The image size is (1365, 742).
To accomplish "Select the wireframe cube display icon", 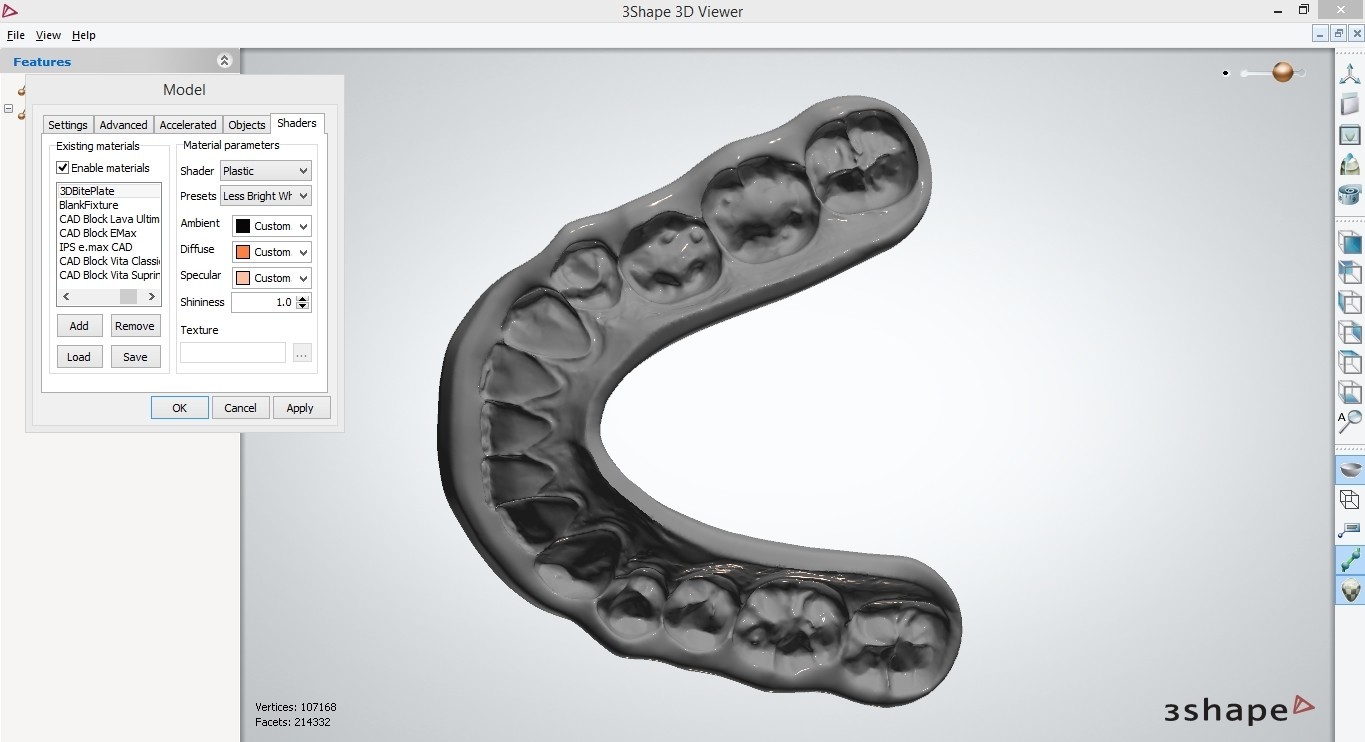I will point(1349,499).
